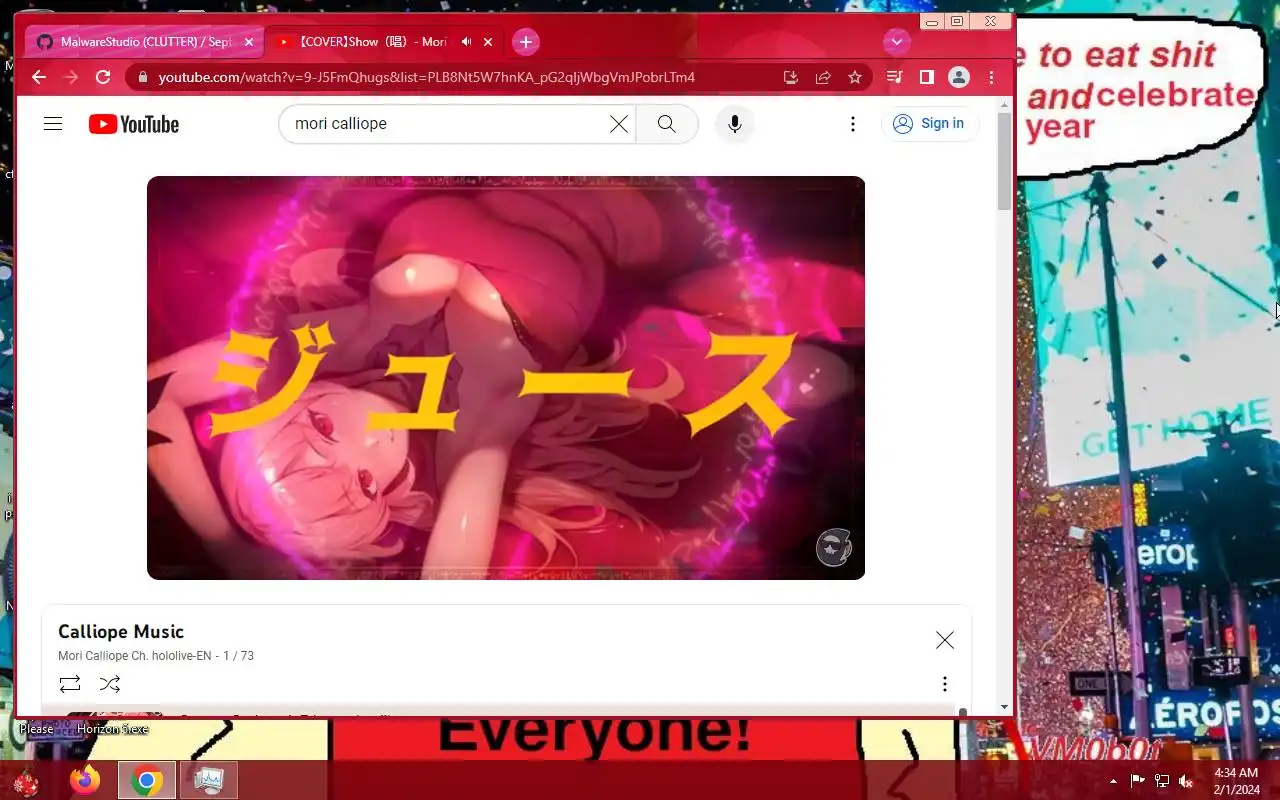Open the monitor app on taskbar
The image size is (1280, 800).
pyautogui.click(x=209, y=780)
